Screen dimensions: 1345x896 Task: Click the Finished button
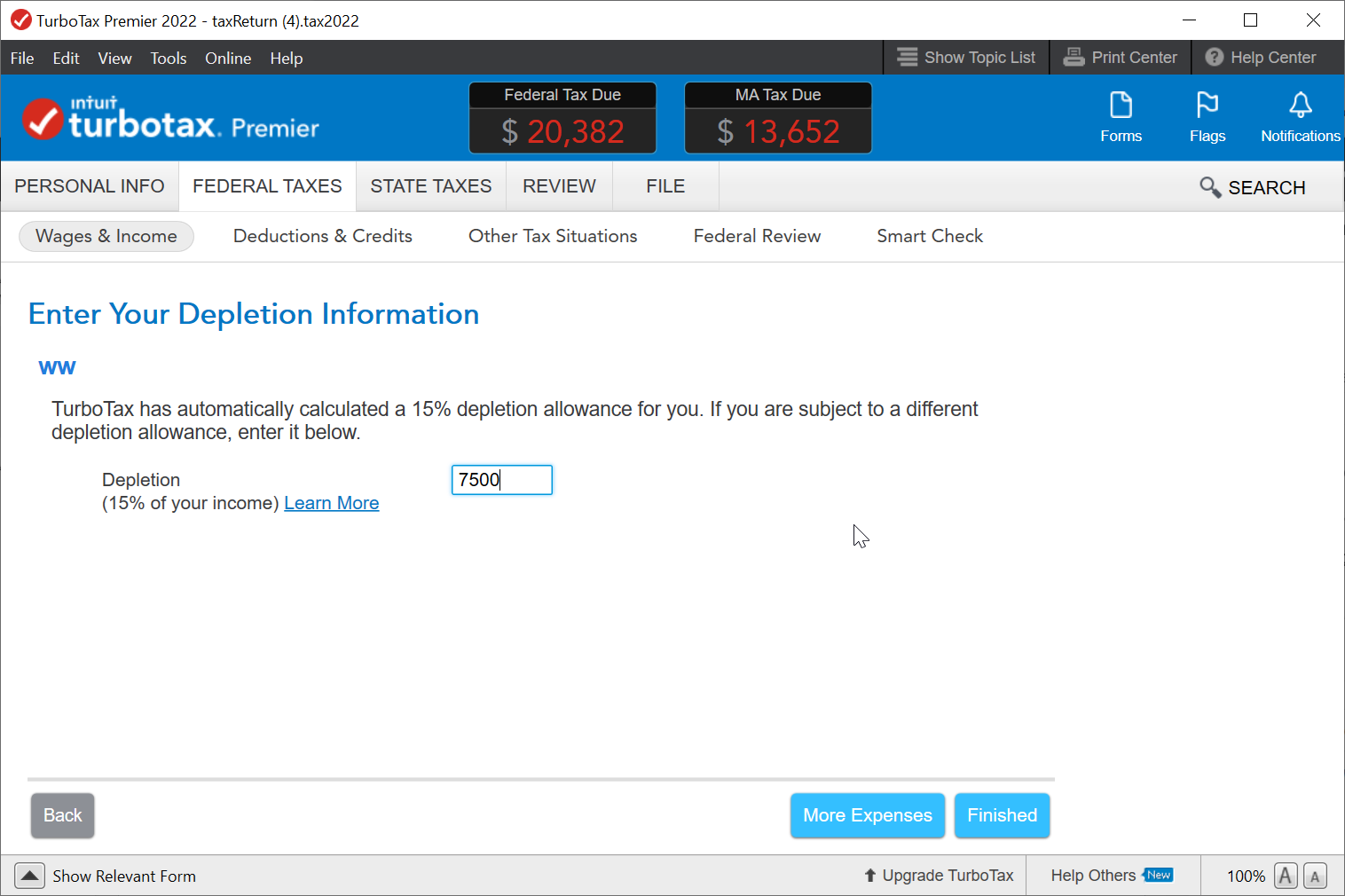pyautogui.click(x=1003, y=815)
